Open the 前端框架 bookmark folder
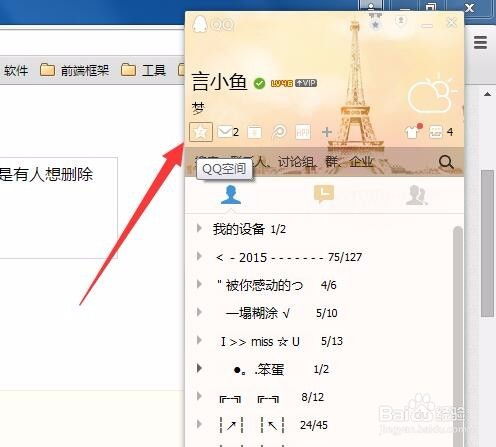Viewport: 496px width, 447px height. tap(74, 70)
